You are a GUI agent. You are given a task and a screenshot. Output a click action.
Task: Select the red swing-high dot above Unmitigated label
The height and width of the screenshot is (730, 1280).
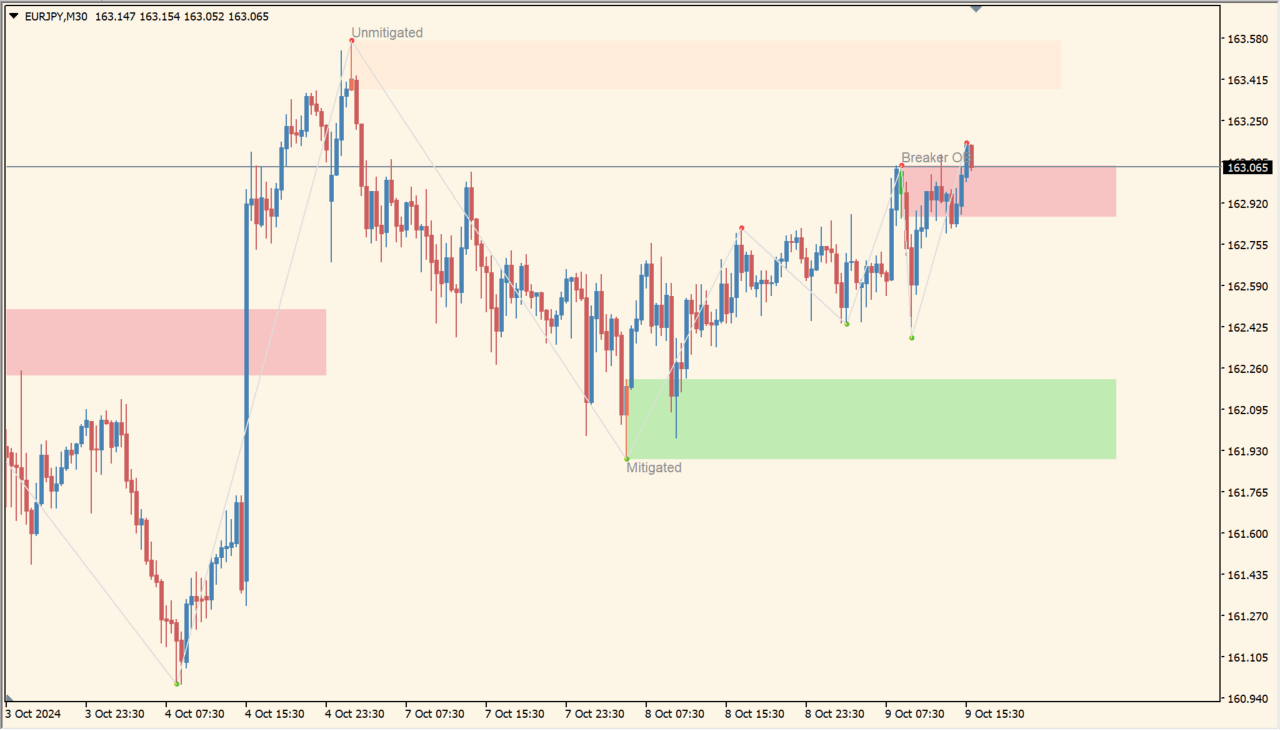point(352,40)
